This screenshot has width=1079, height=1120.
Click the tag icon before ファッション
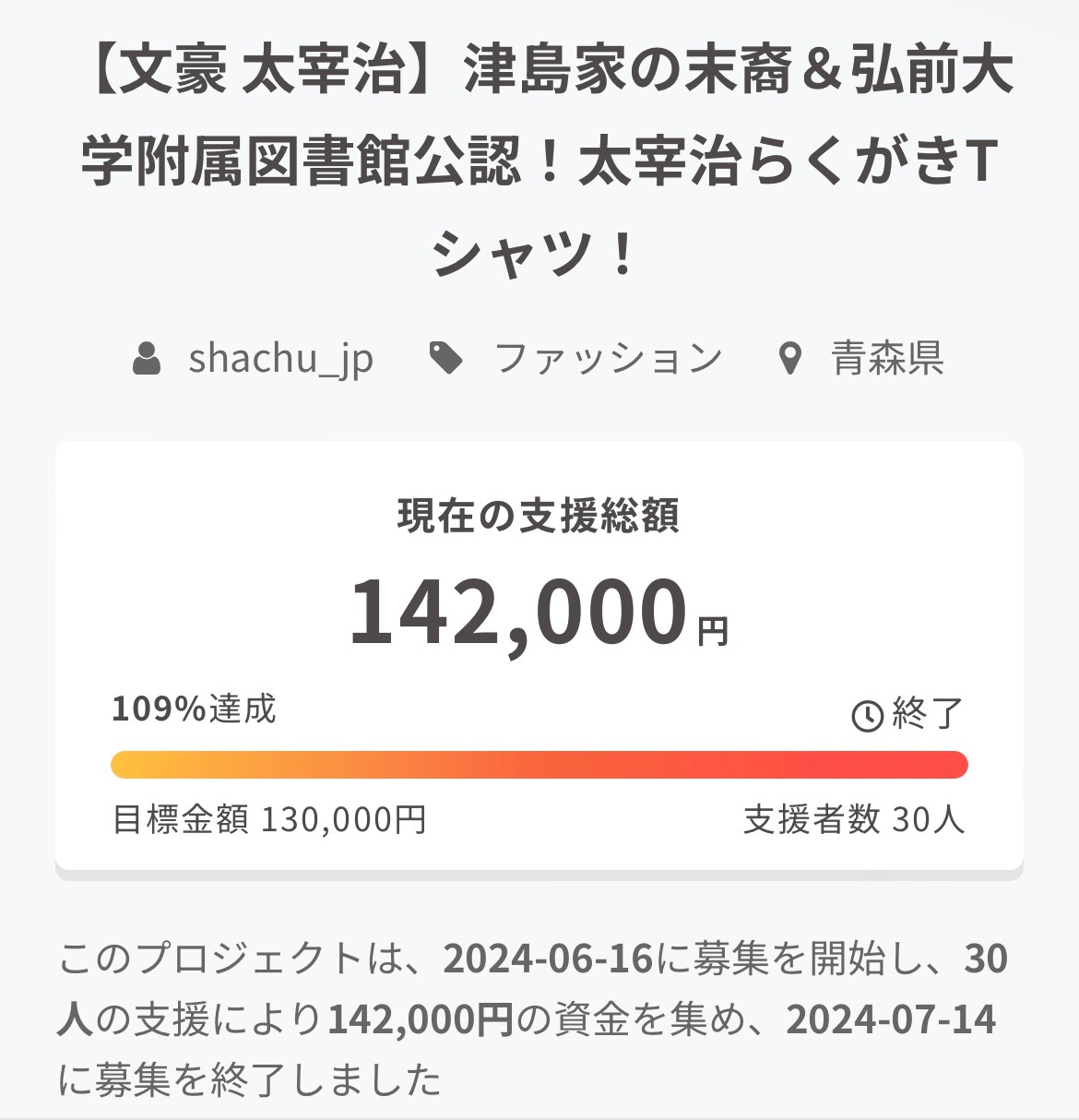446,358
